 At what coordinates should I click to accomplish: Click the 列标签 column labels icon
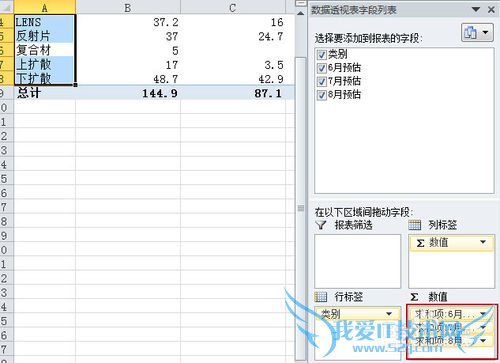(415, 225)
